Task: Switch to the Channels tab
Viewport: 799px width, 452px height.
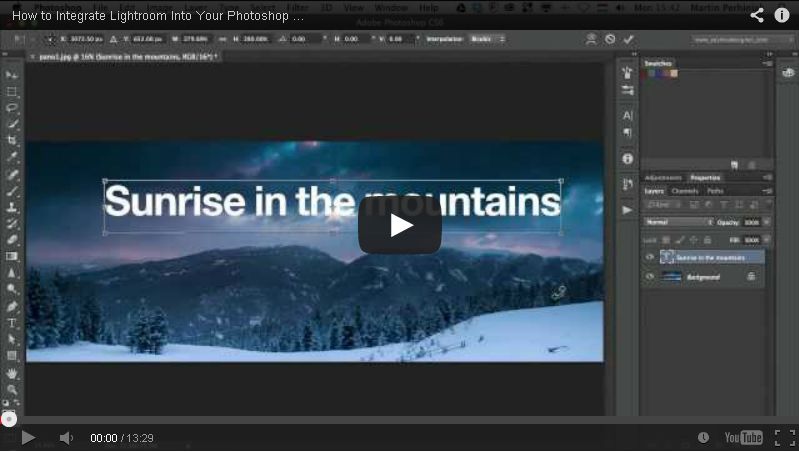Action: tap(684, 191)
